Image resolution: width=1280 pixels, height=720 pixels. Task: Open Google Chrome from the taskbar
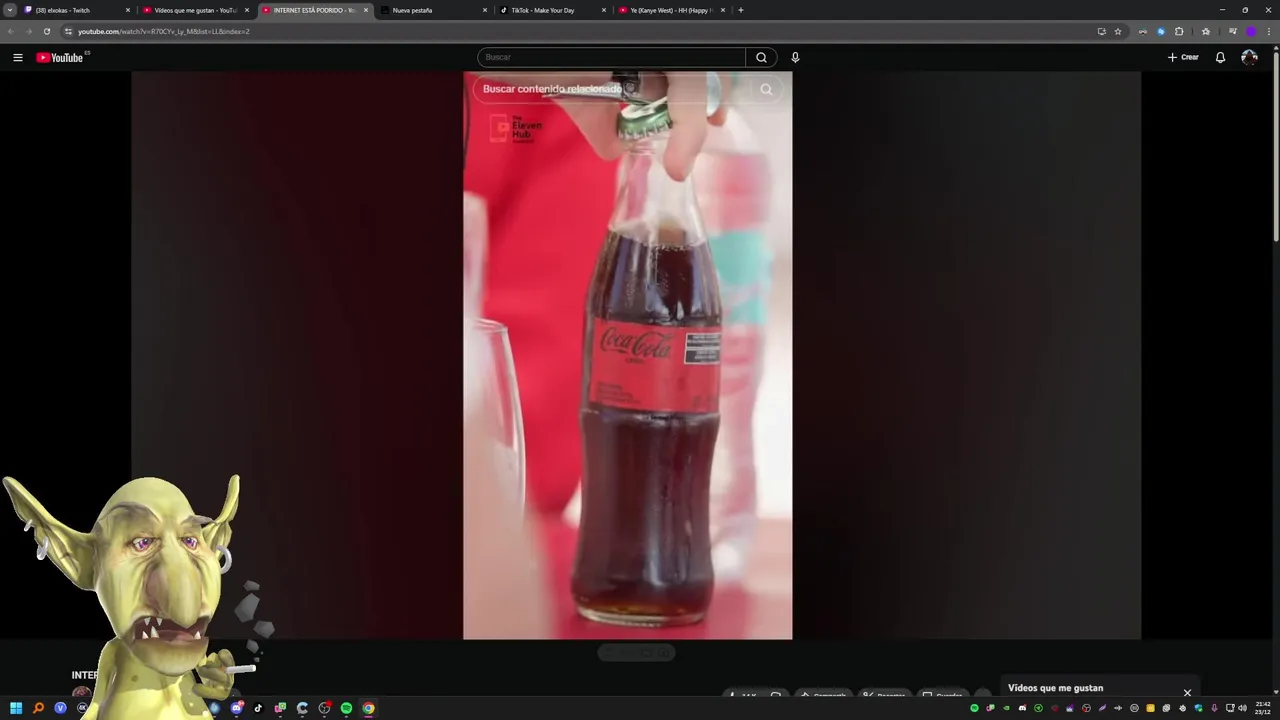[368, 708]
